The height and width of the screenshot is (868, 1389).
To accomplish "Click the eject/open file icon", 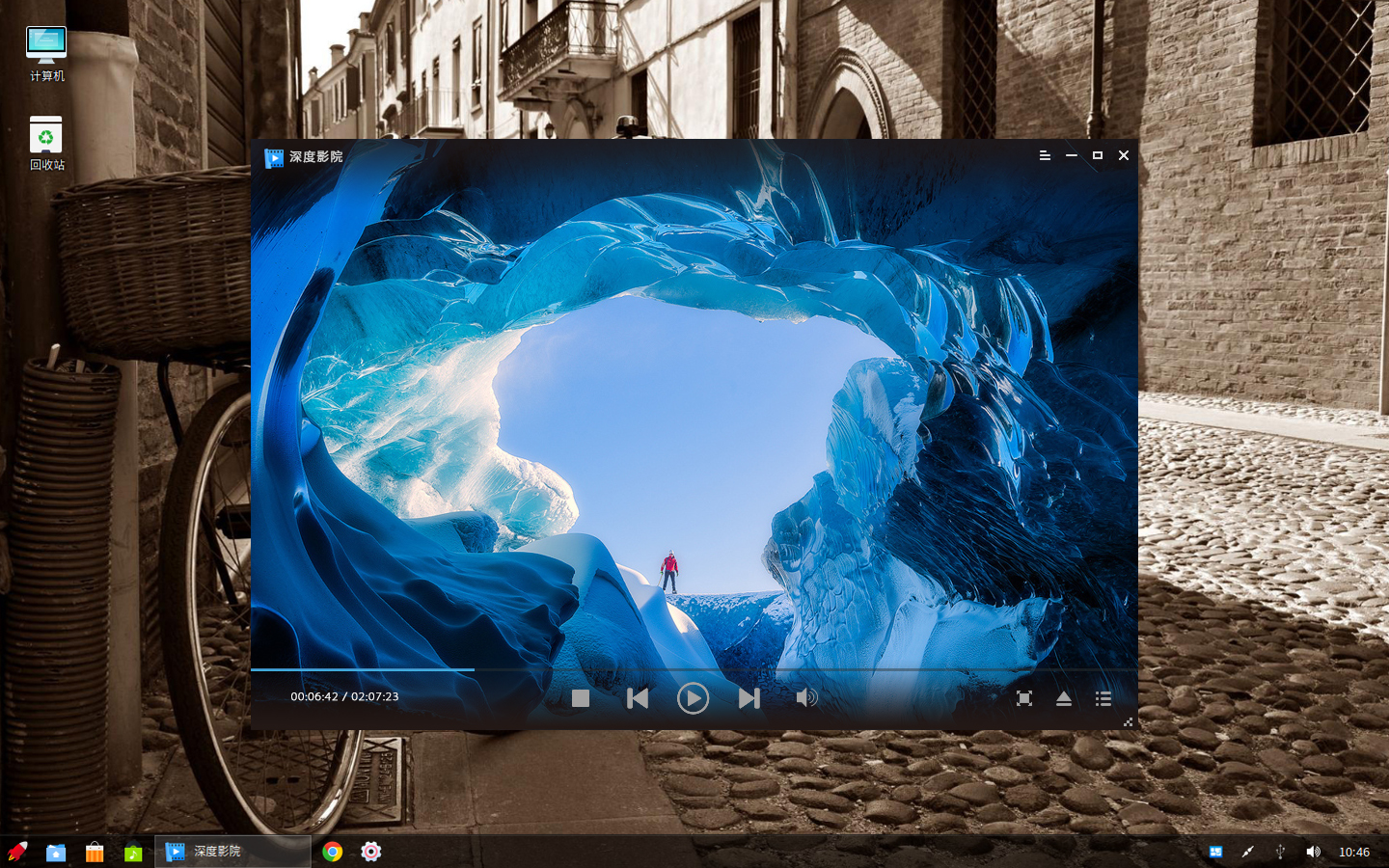I will coord(1063,698).
